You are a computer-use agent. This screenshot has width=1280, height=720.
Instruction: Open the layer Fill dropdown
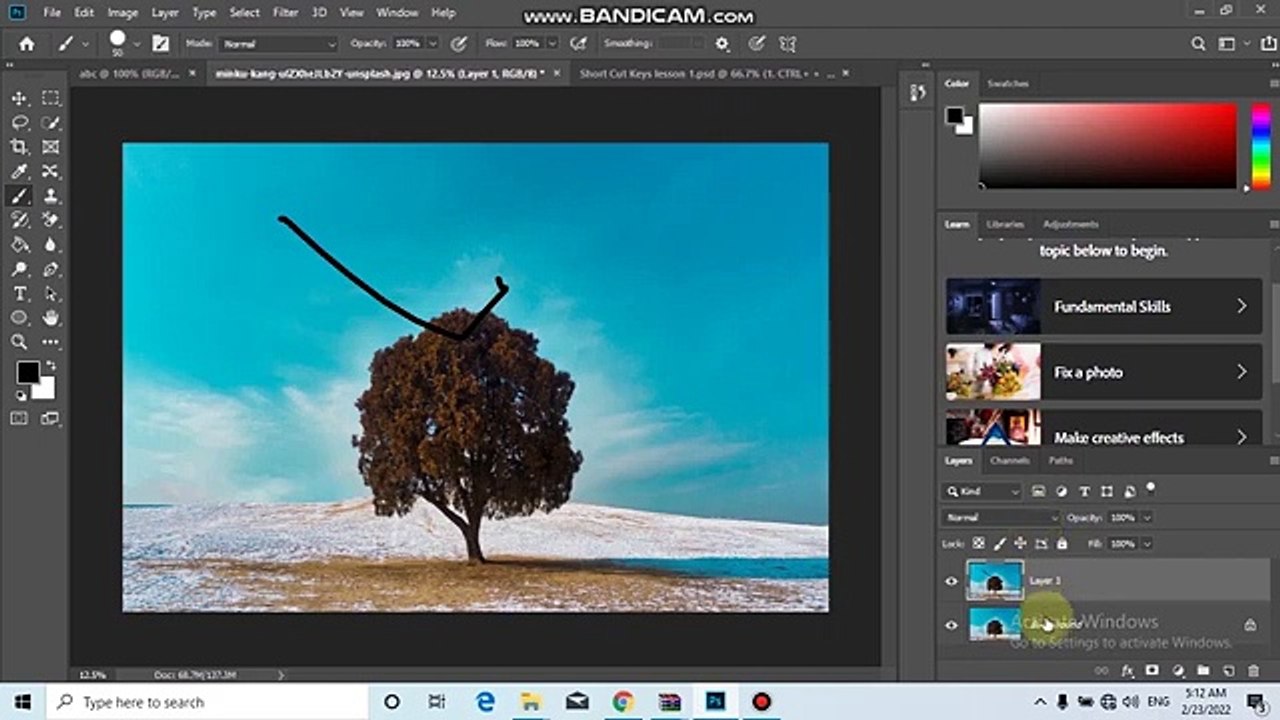pyautogui.click(x=1146, y=543)
